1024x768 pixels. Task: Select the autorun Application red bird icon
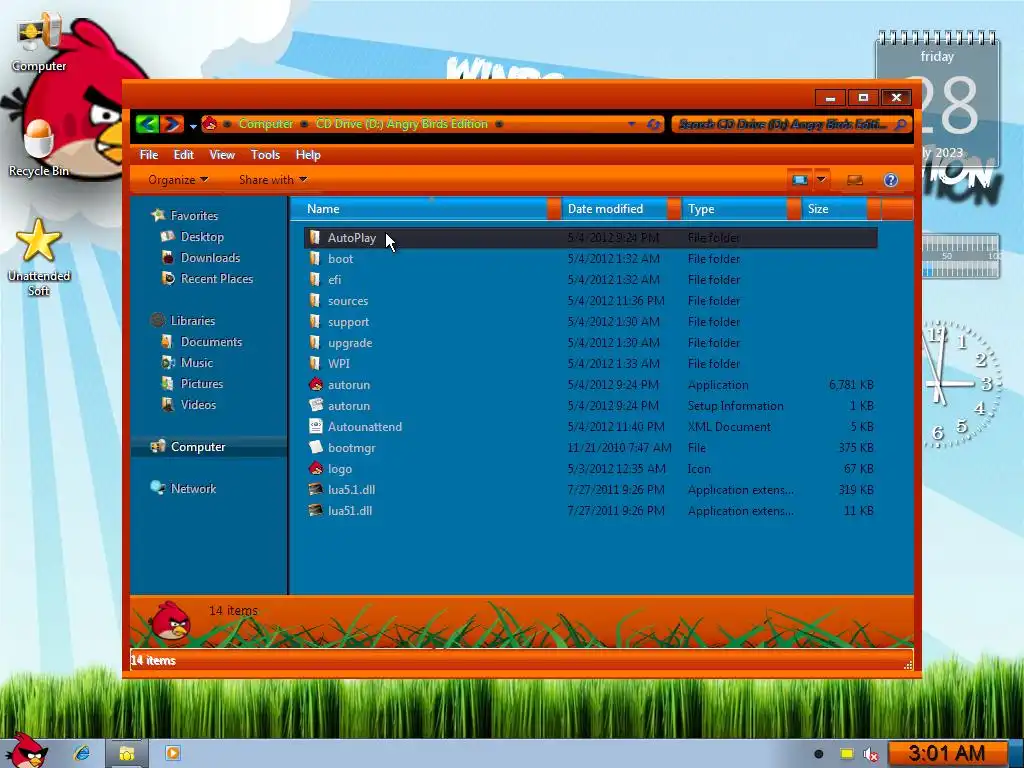[315, 384]
